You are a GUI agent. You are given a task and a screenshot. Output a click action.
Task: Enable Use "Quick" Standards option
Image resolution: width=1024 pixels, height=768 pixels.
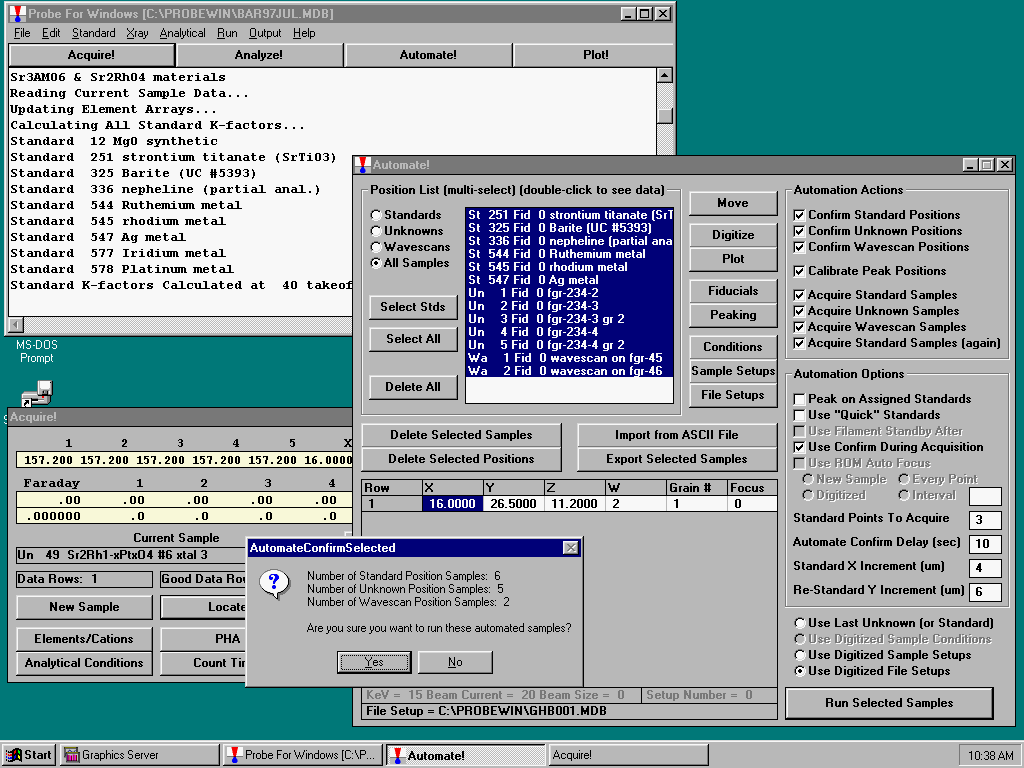point(799,415)
